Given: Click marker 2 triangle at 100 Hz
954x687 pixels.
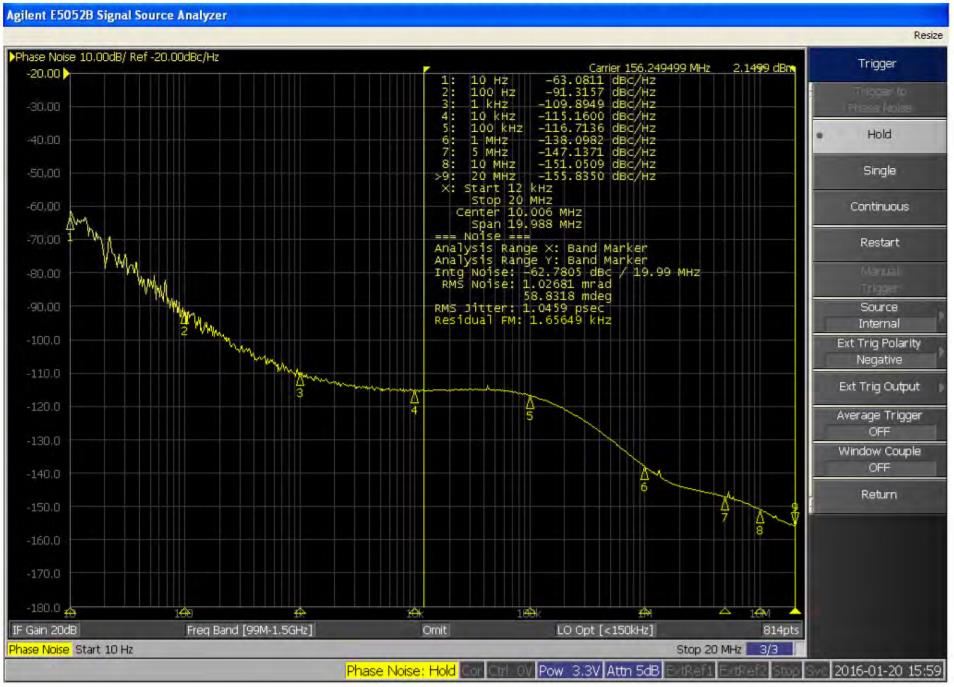Looking at the screenshot, I should [184, 318].
